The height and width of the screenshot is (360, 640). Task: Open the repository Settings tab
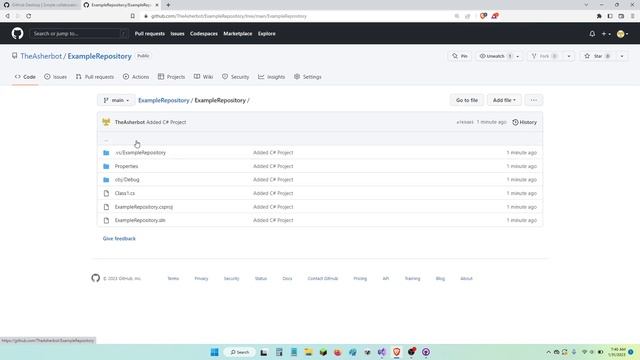pyautogui.click(x=308, y=77)
